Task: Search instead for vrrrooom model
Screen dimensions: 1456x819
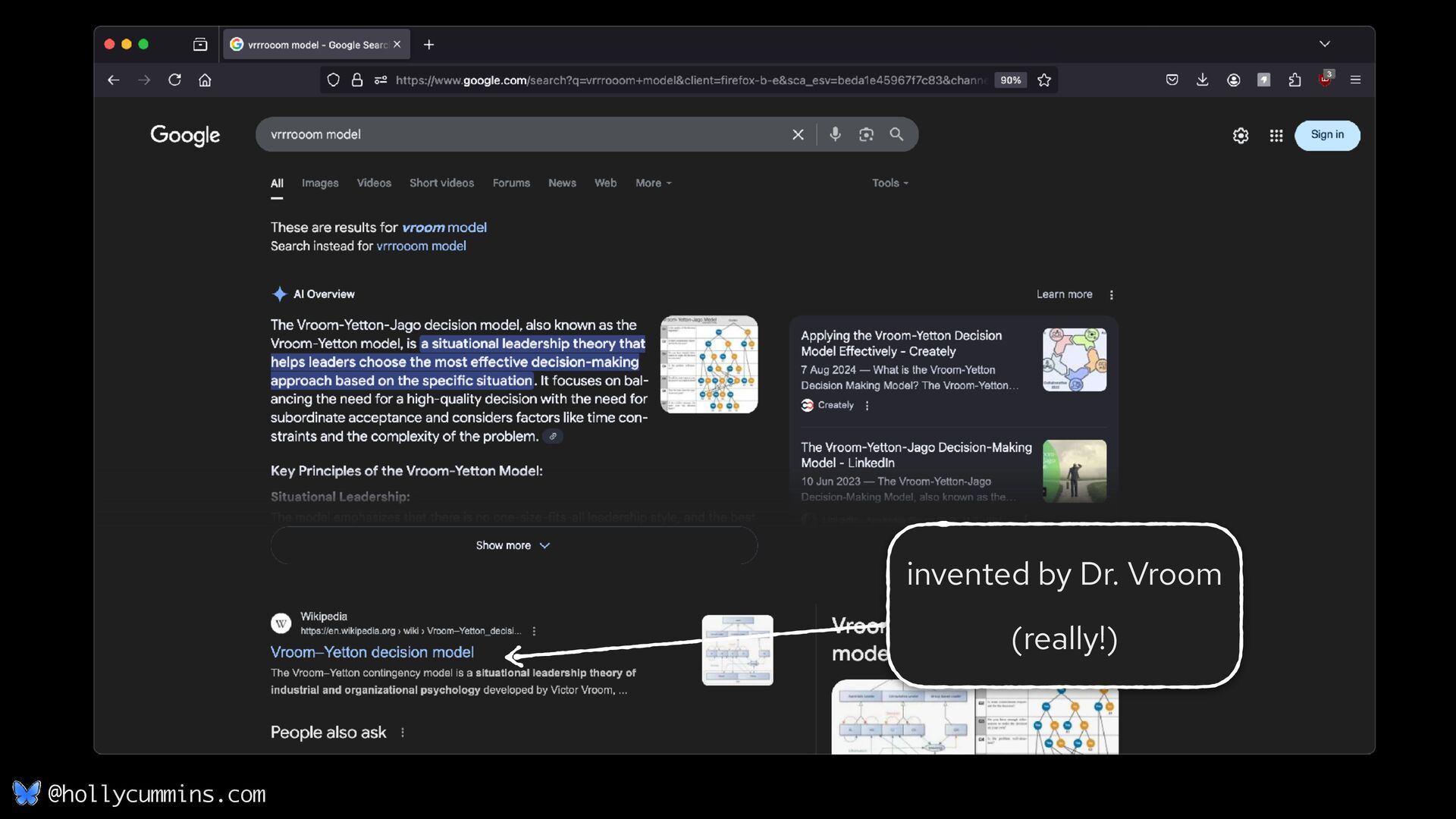Action: point(421,246)
